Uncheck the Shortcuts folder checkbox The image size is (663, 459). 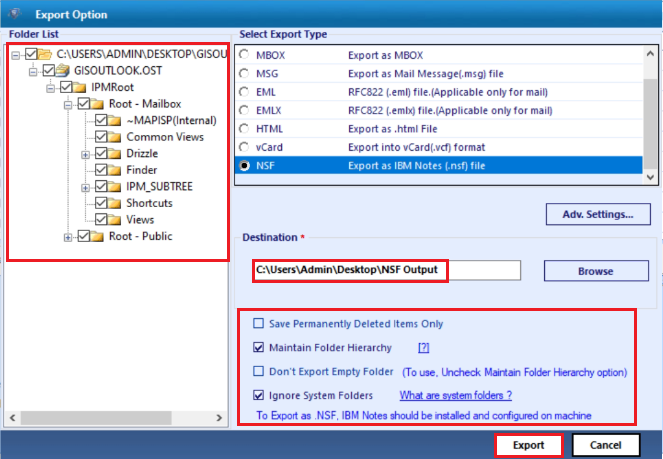point(101,203)
